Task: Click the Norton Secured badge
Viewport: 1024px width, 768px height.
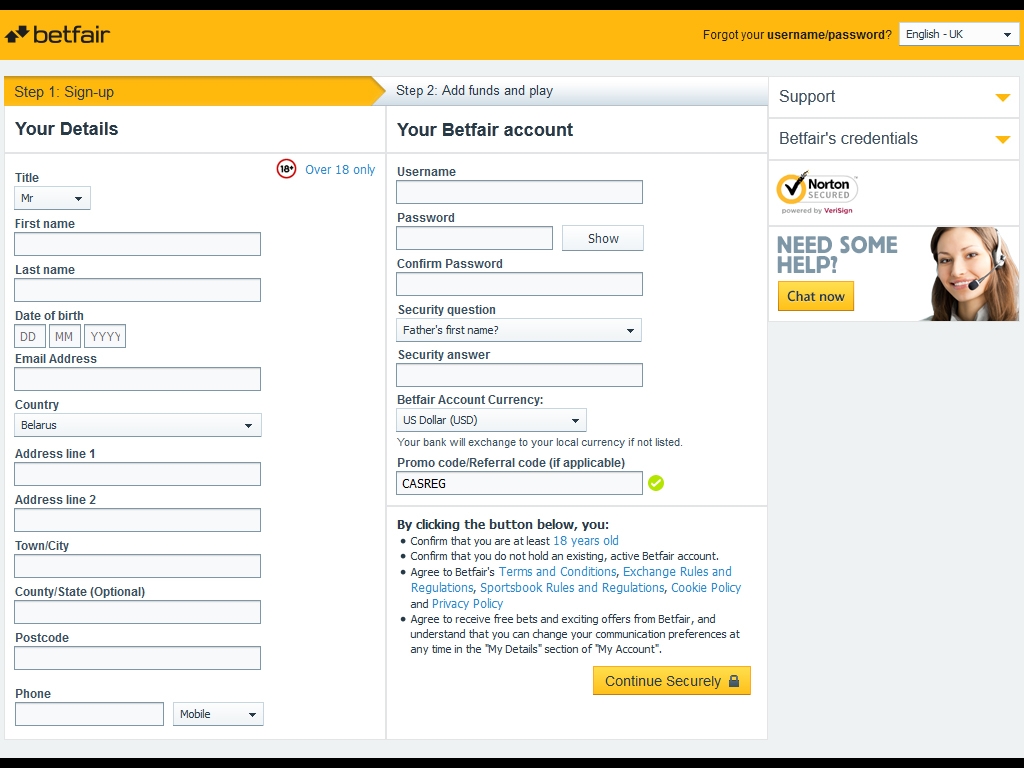Action: [x=817, y=193]
